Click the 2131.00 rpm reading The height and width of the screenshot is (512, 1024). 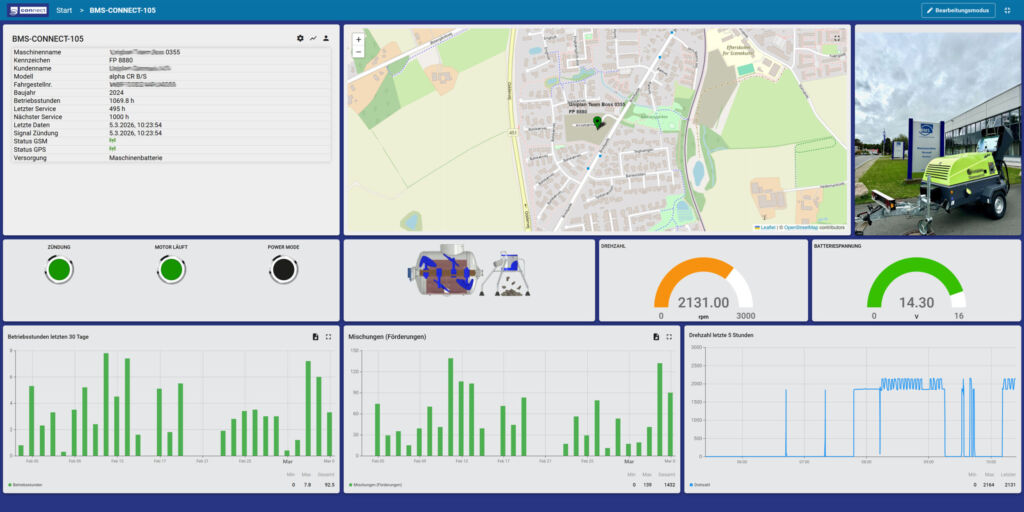click(703, 302)
